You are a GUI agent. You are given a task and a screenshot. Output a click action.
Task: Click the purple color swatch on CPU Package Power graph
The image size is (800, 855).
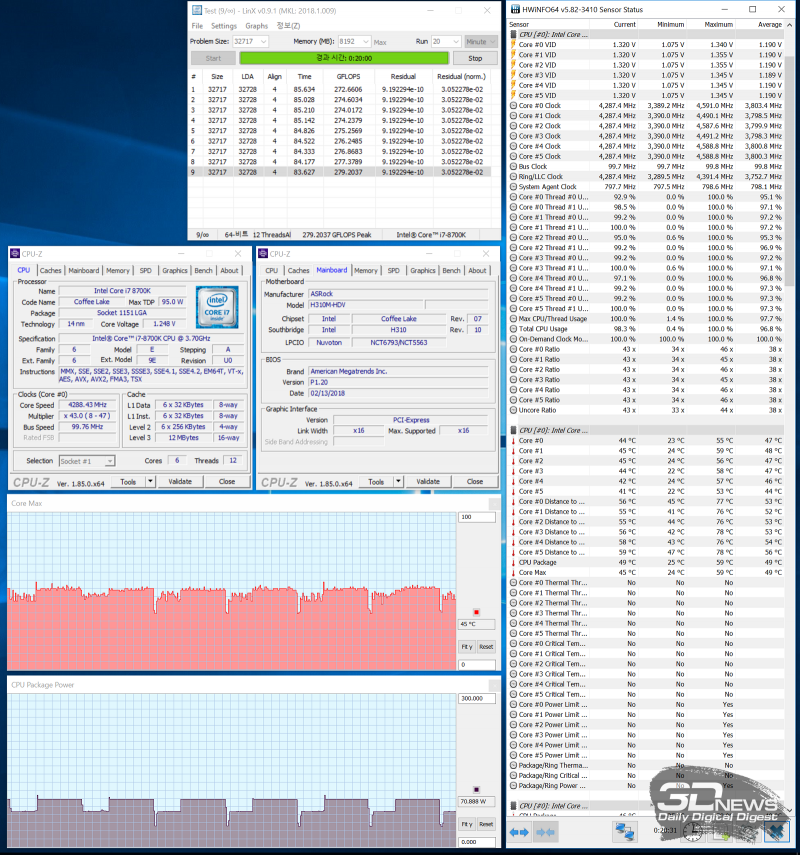point(476,790)
